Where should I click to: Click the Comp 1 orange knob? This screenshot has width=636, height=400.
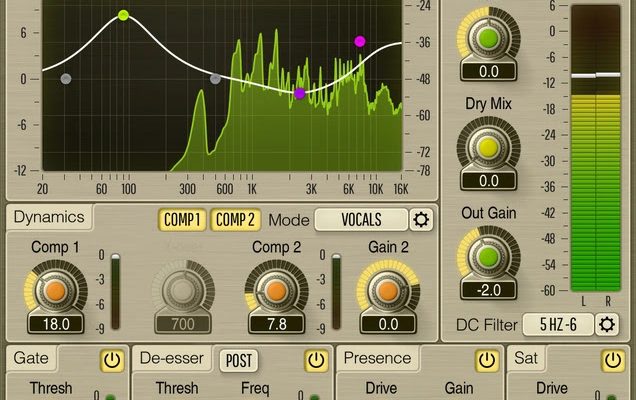click(56, 289)
